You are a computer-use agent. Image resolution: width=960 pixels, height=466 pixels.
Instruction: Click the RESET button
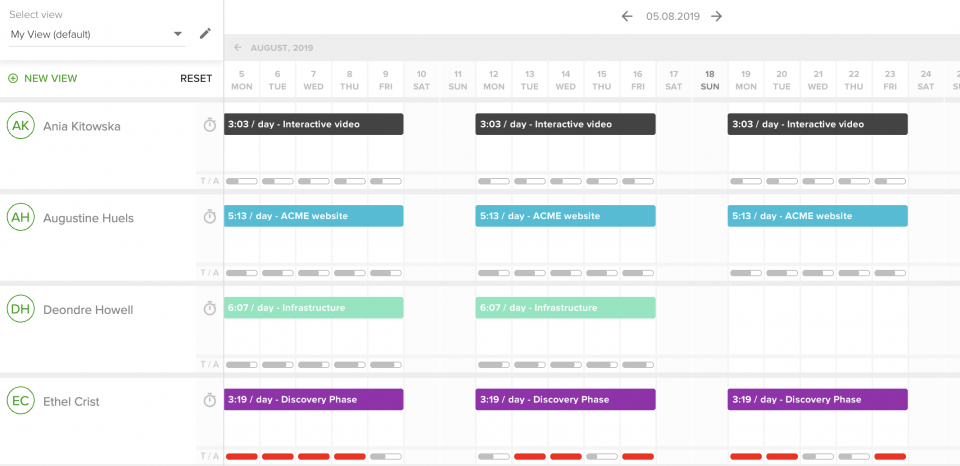(196, 78)
